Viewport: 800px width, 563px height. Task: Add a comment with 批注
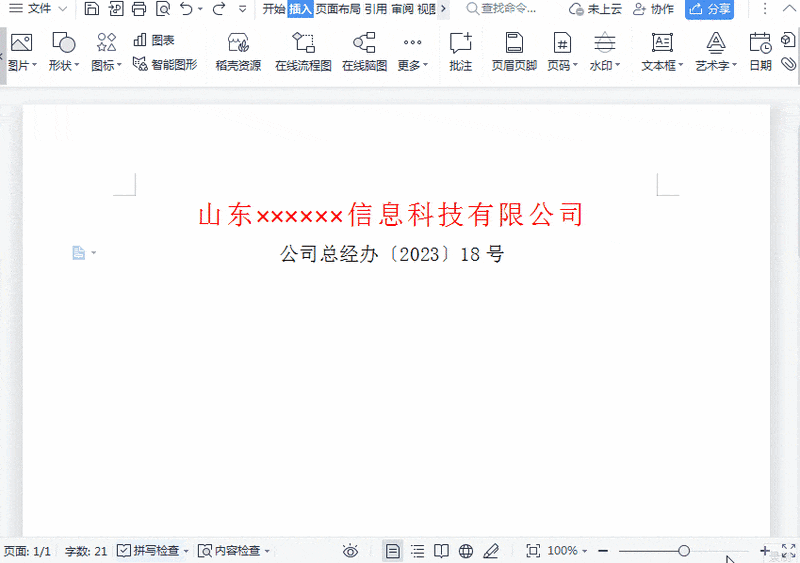coord(460,52)
